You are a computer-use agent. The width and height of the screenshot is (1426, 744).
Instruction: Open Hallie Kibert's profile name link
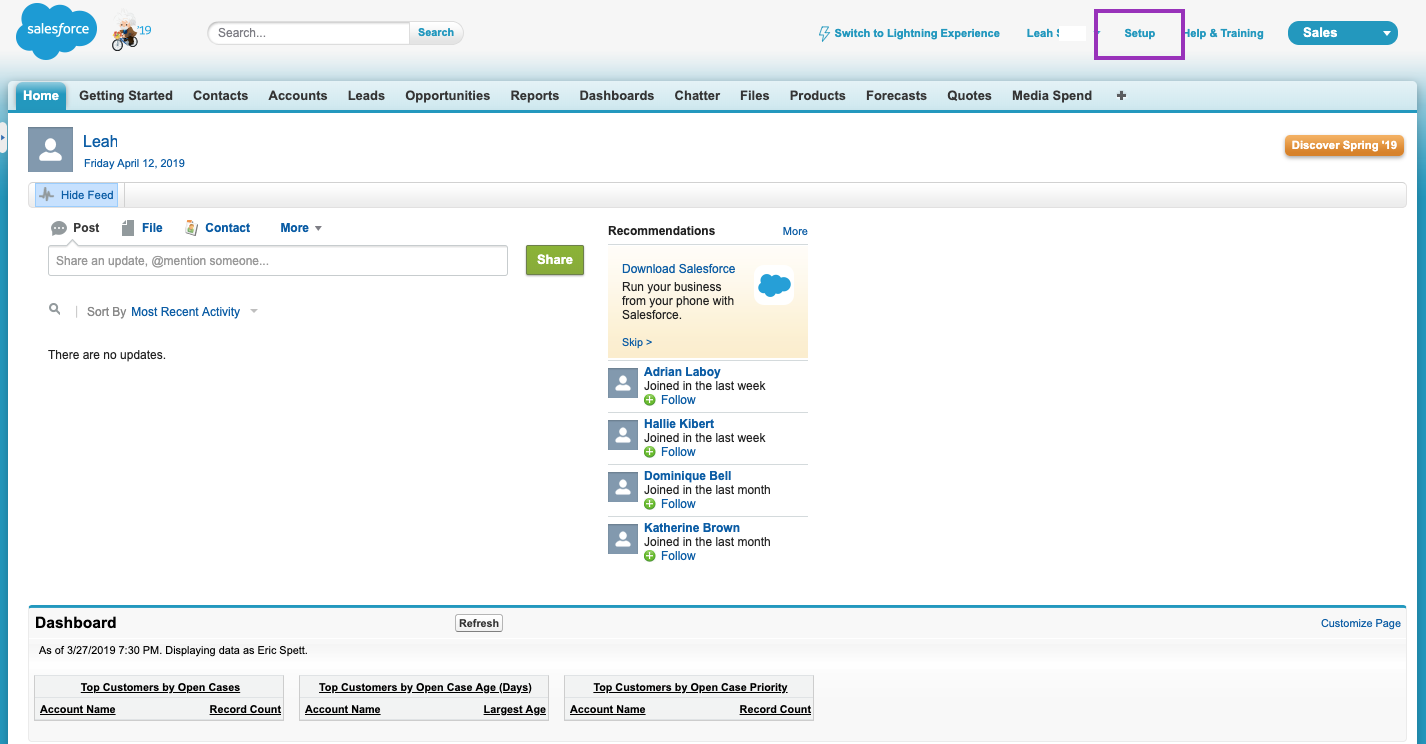pos(679,424)
